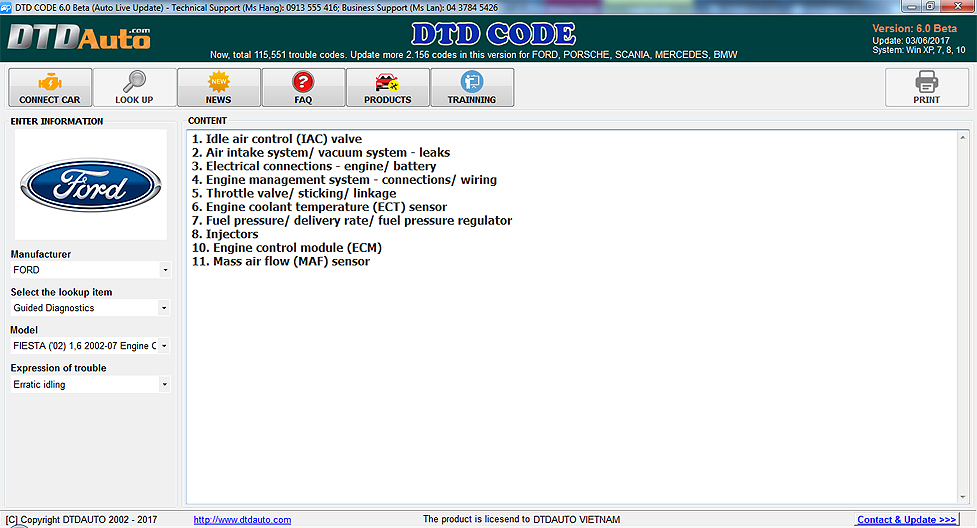The width and height of the screenshot is (977, 528).
Task: Open the Products car icon button
Action: 388,87
